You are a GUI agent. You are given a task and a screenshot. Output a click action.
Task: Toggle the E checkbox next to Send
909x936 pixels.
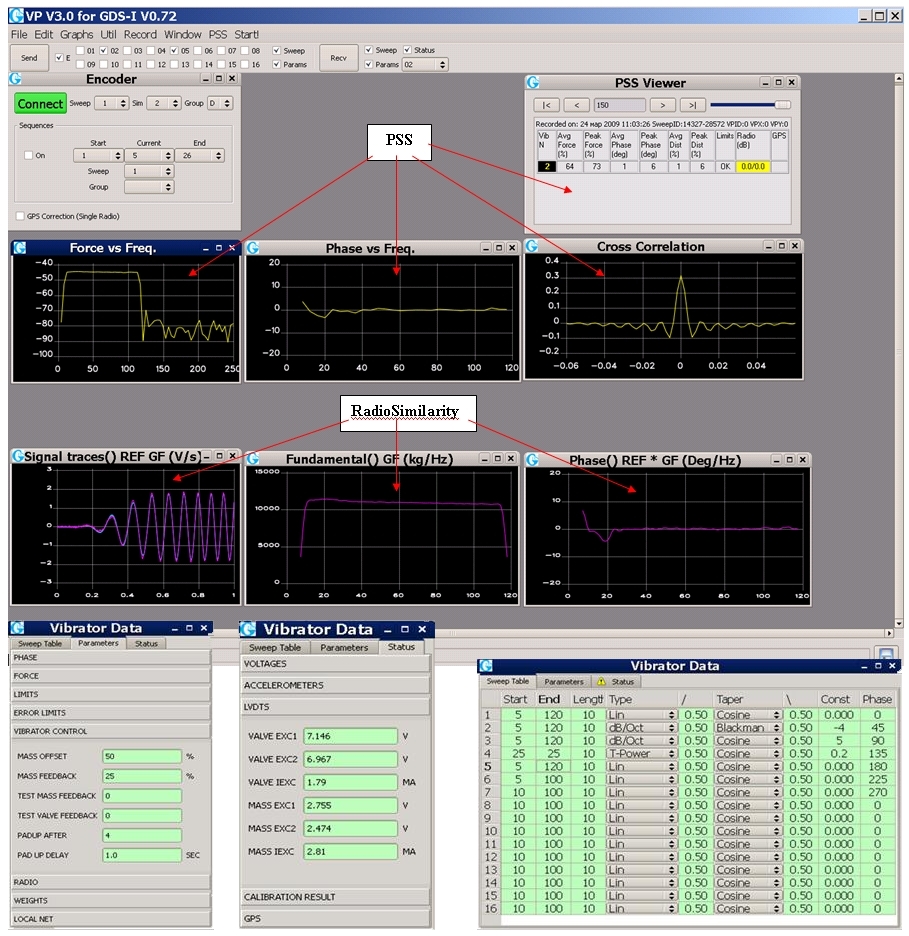coord(59,58)
